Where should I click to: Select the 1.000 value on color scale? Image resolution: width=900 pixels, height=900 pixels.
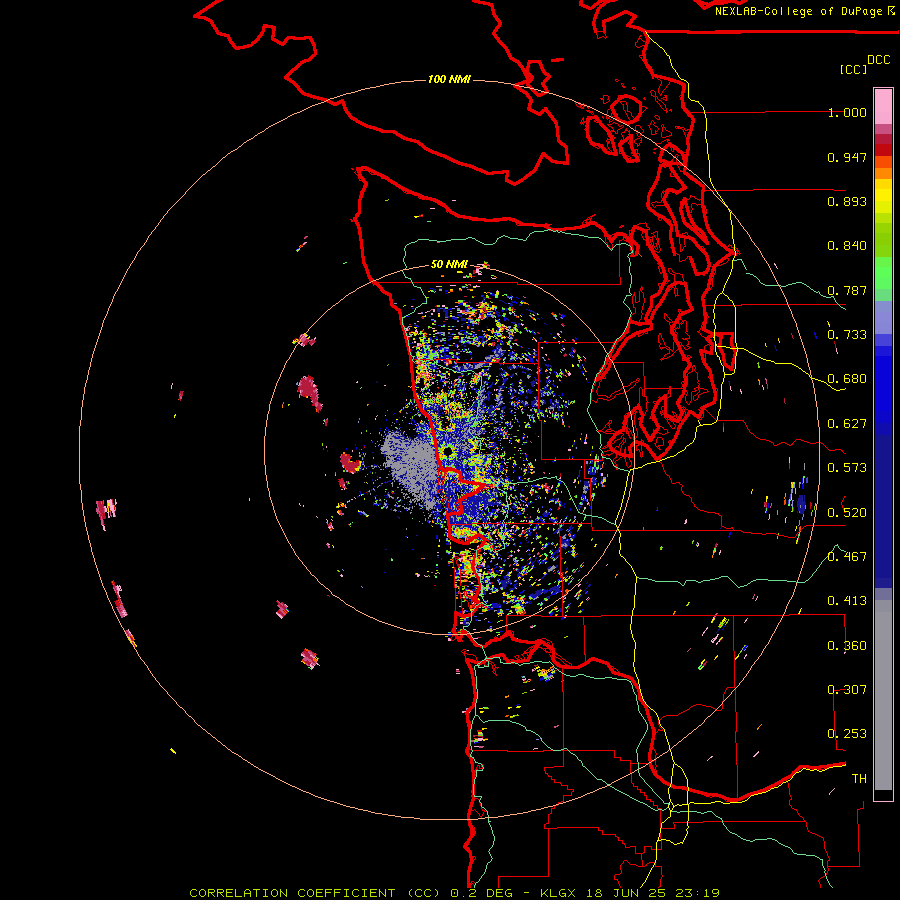[x=847, y=112]
